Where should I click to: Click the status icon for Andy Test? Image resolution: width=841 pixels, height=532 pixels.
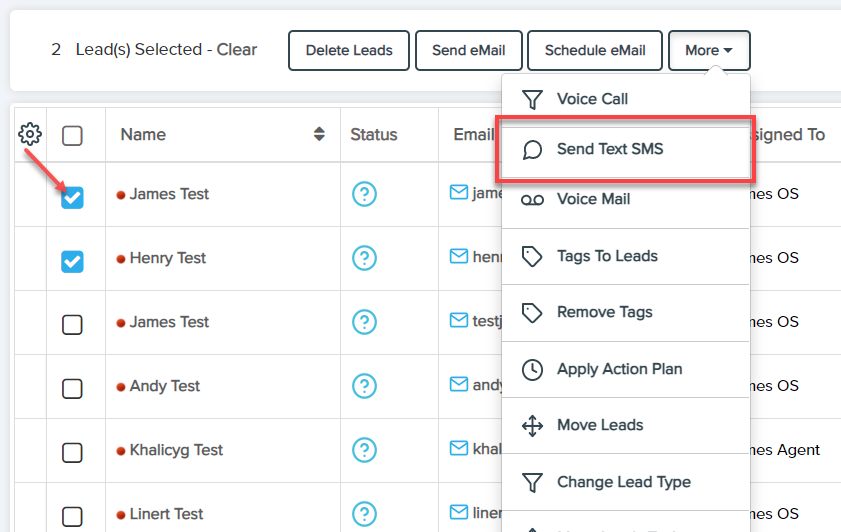click(x=364, y=386)
